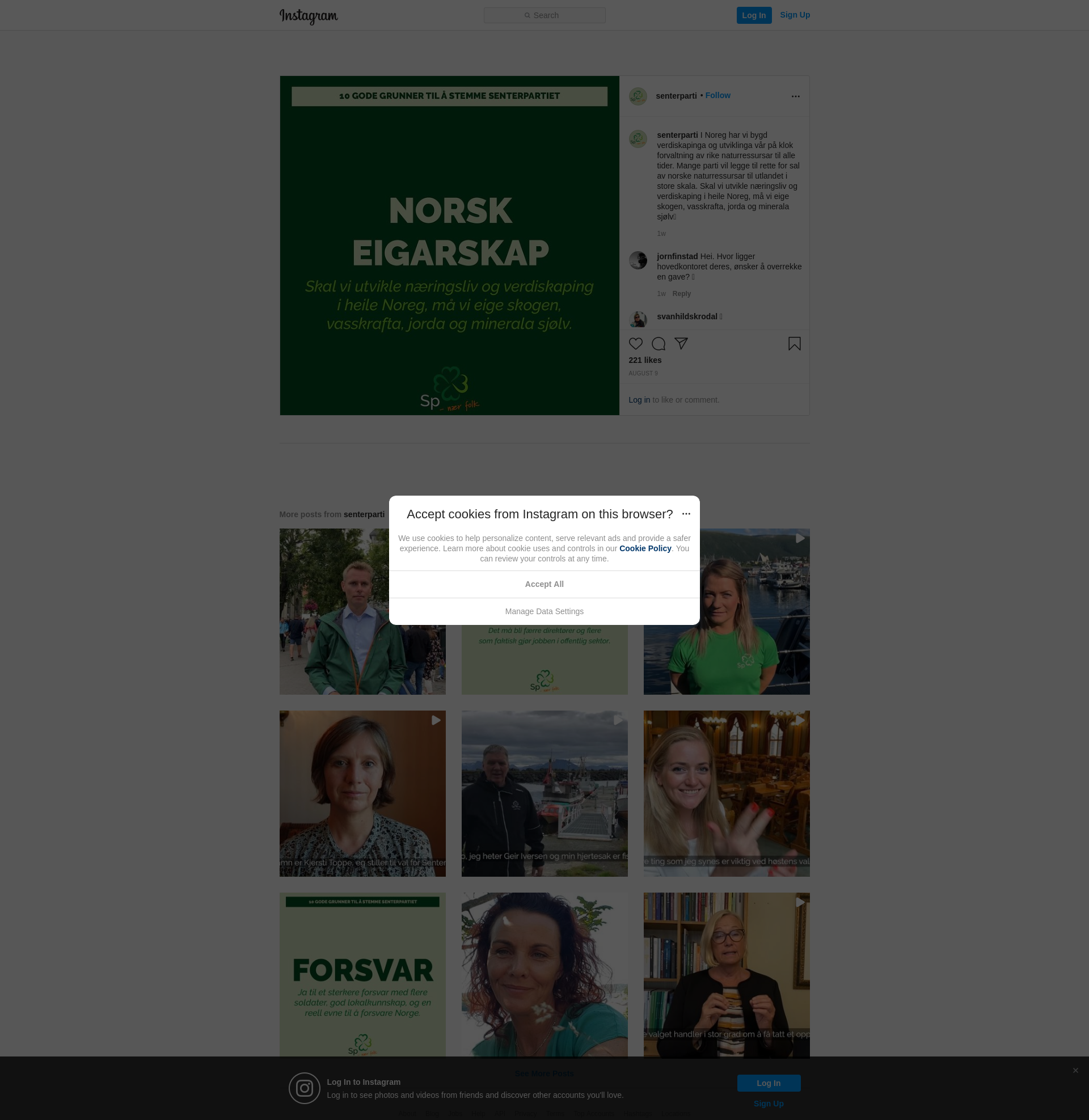Open cookie dialog three-dot options
This screenshot has height=1120, width=1089.
tap(686, 514)
